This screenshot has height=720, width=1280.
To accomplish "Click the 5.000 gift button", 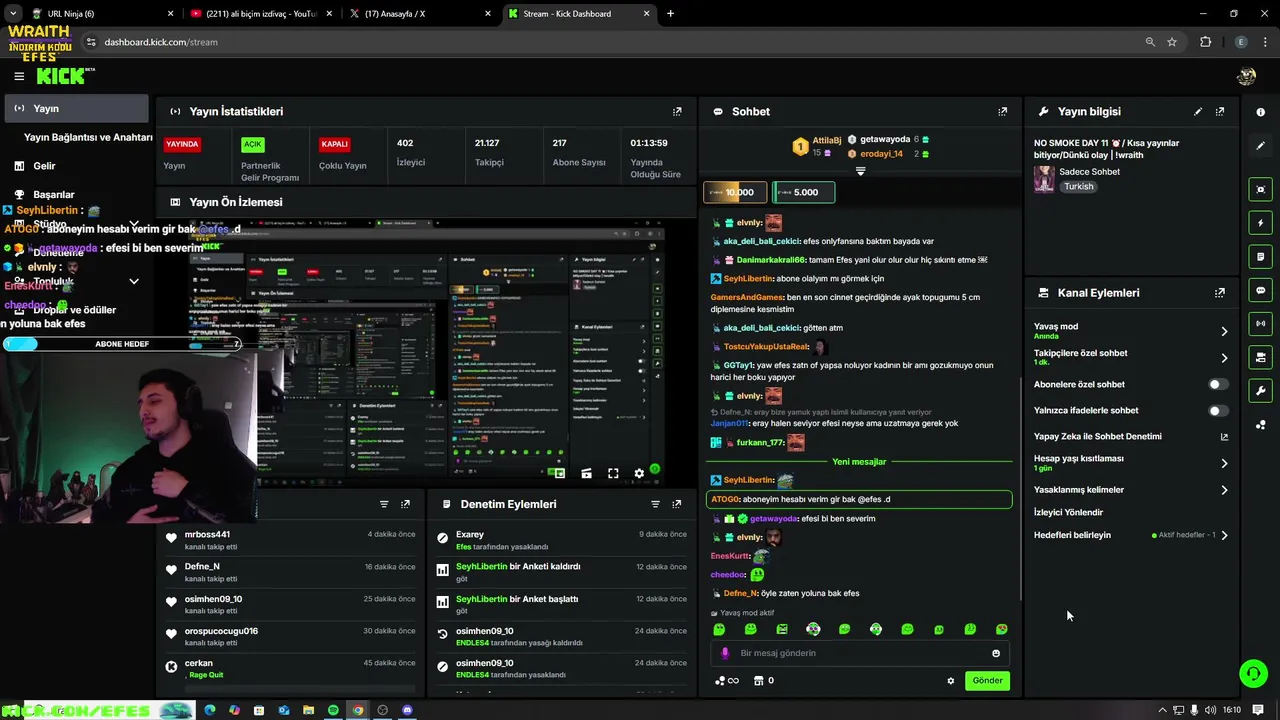I will (x=803, y=192).
